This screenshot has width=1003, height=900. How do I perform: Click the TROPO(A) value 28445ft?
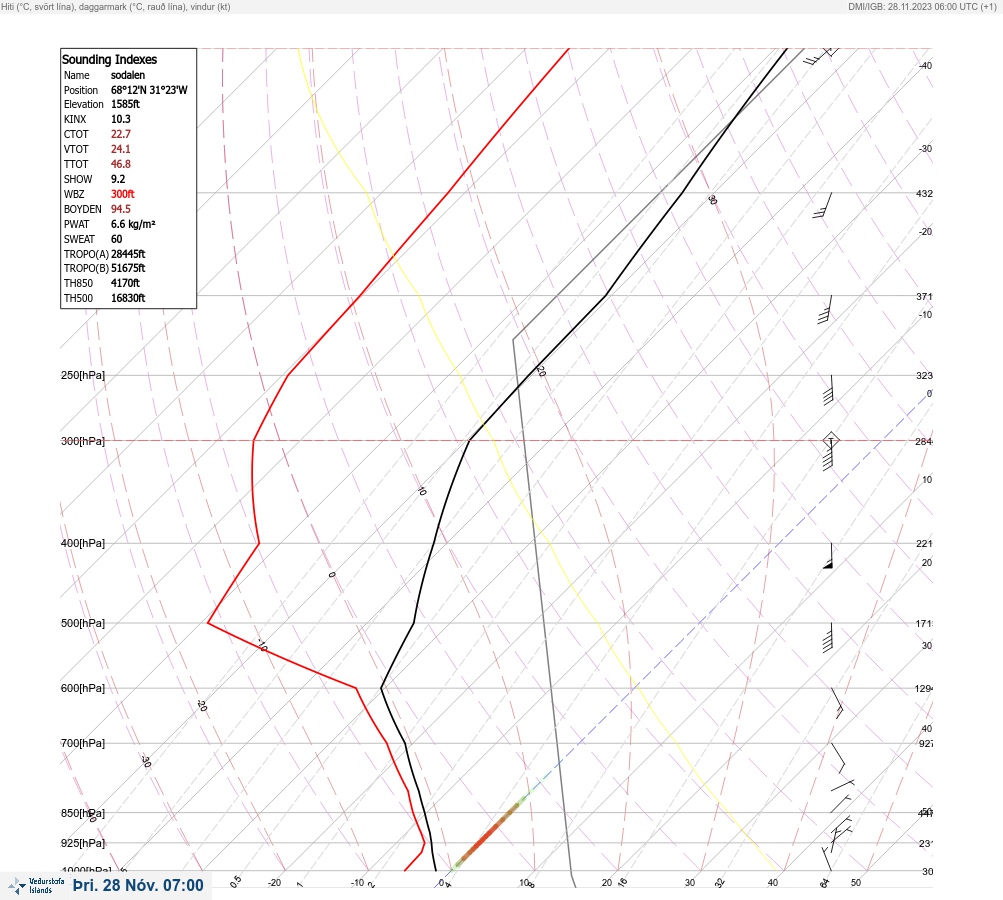[128, 254]
